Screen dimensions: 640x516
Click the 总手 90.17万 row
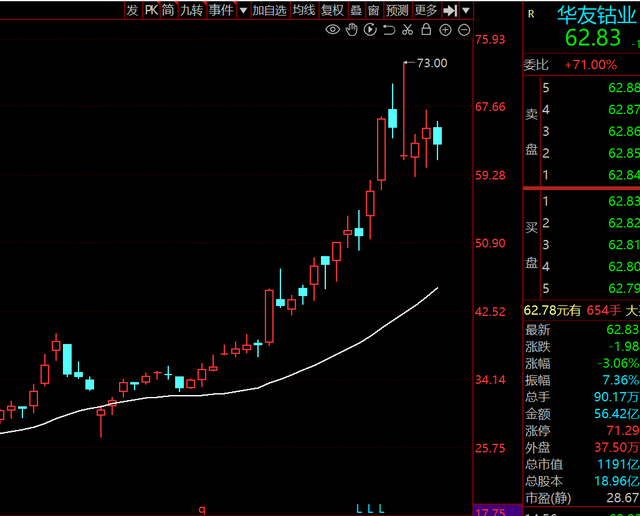582,397
